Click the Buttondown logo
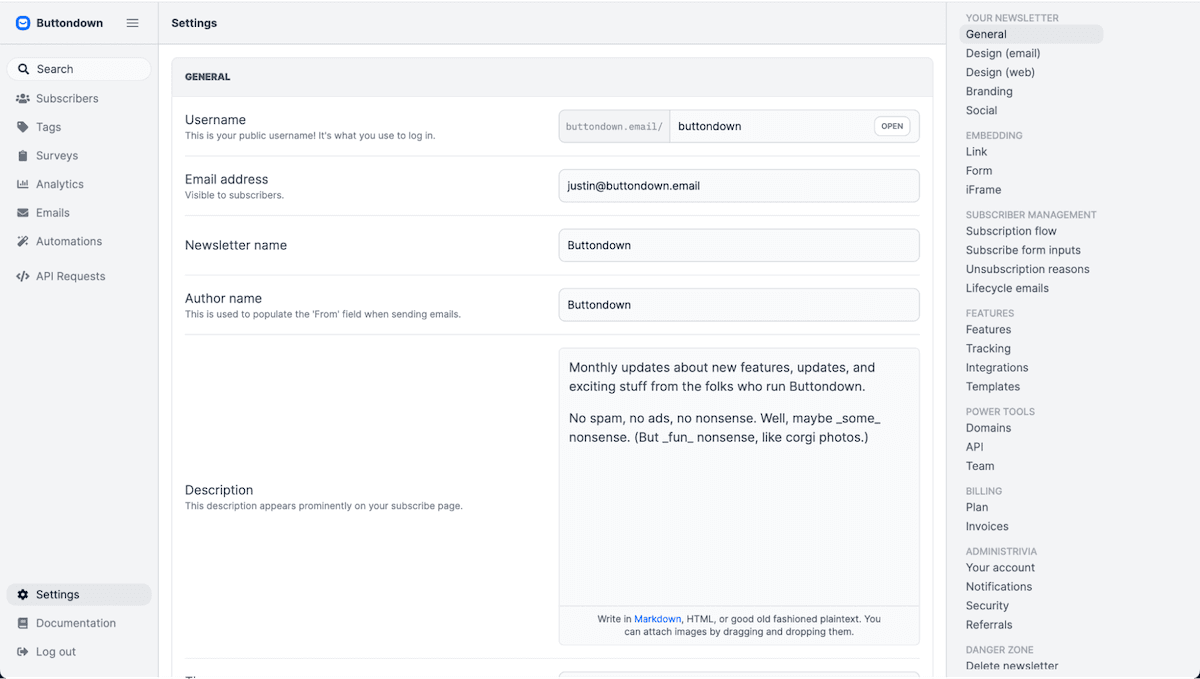Screen dimensions: 1200x679 22,22
